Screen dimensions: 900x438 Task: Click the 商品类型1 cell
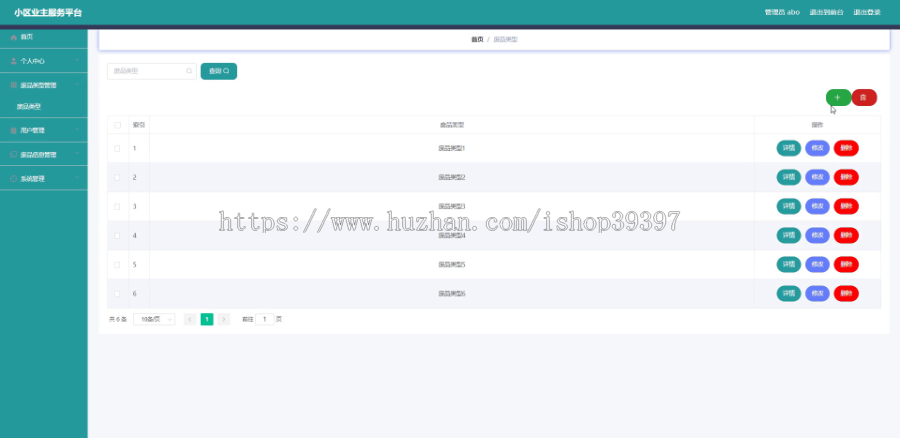tap(452, 148)
